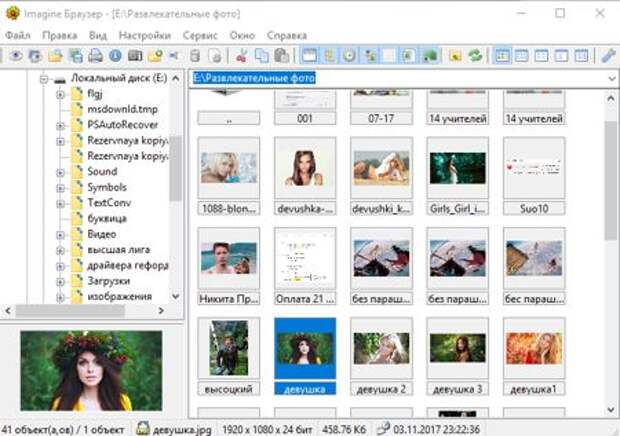The image size is (620, 436).
Task: Select the изображения folder in tree
Action: click(119, 296)
